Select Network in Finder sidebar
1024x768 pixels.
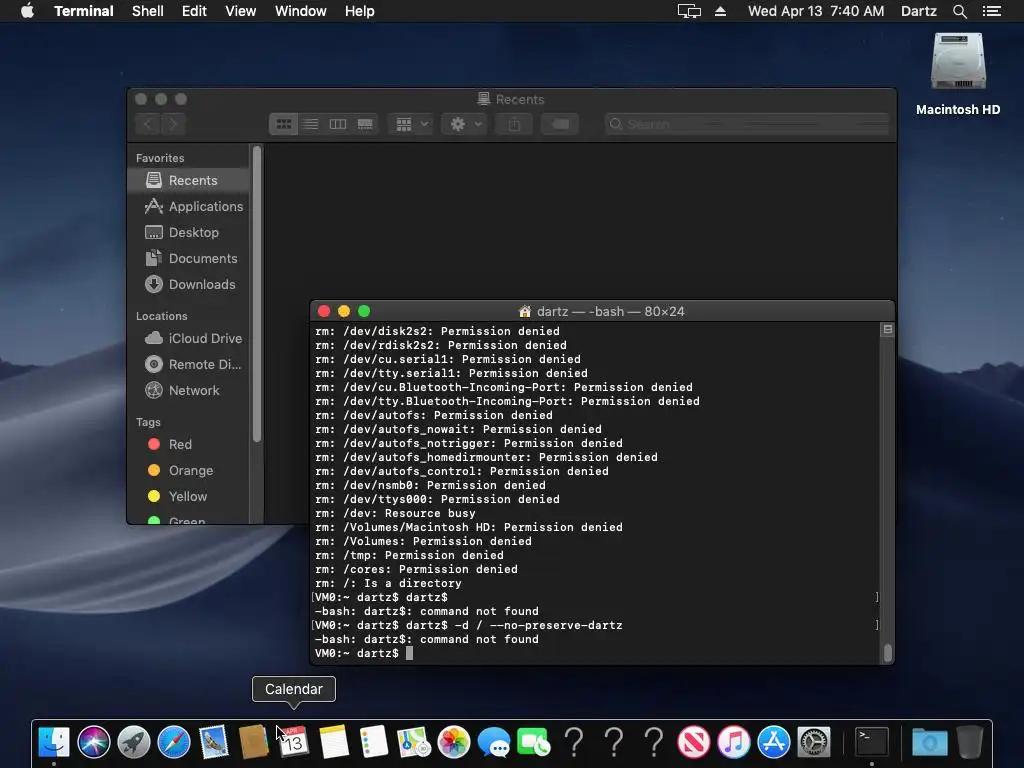tap(188, 391)
